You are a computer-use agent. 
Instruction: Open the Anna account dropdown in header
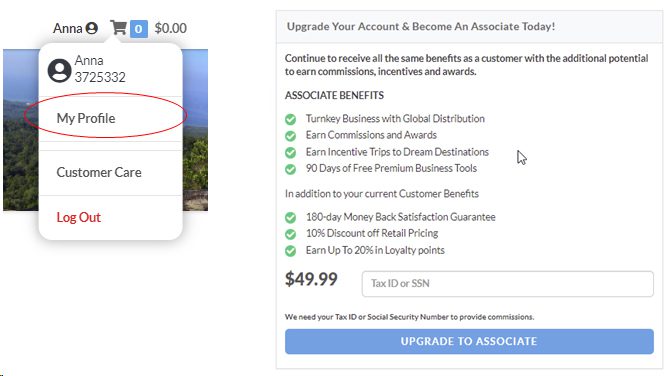(x=75, y=28)
